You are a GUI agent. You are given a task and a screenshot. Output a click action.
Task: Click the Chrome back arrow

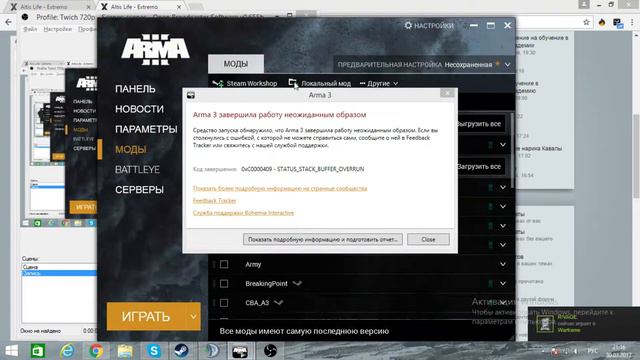(x=9, y=22)
